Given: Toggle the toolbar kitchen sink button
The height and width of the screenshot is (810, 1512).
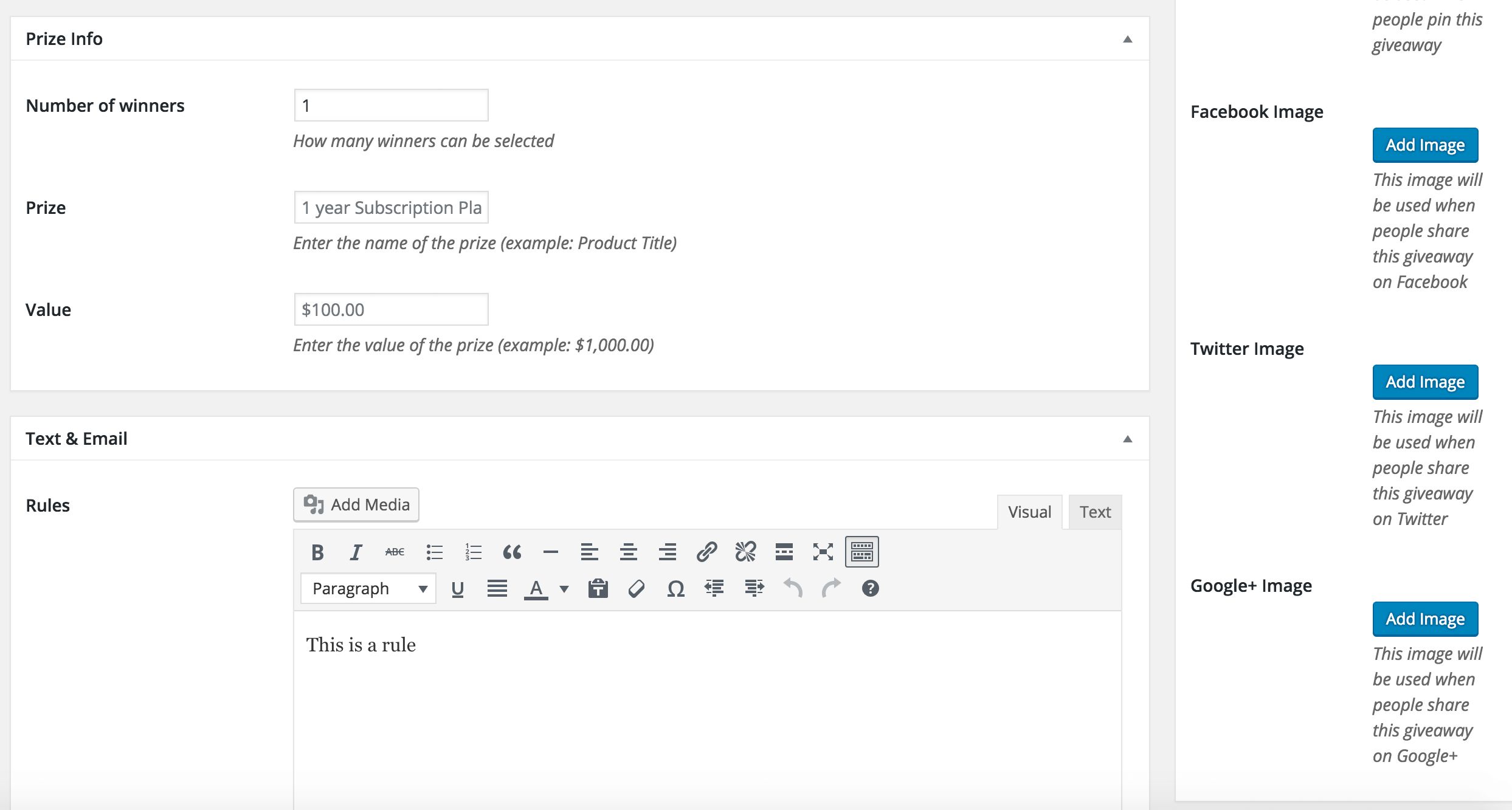Looking at the screenshot, I should point(861,552).
